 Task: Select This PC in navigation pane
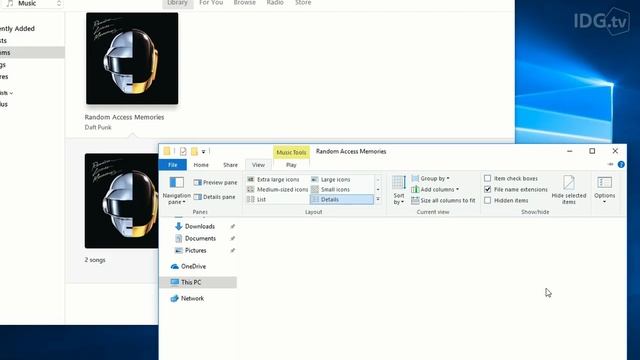(198, 282)
